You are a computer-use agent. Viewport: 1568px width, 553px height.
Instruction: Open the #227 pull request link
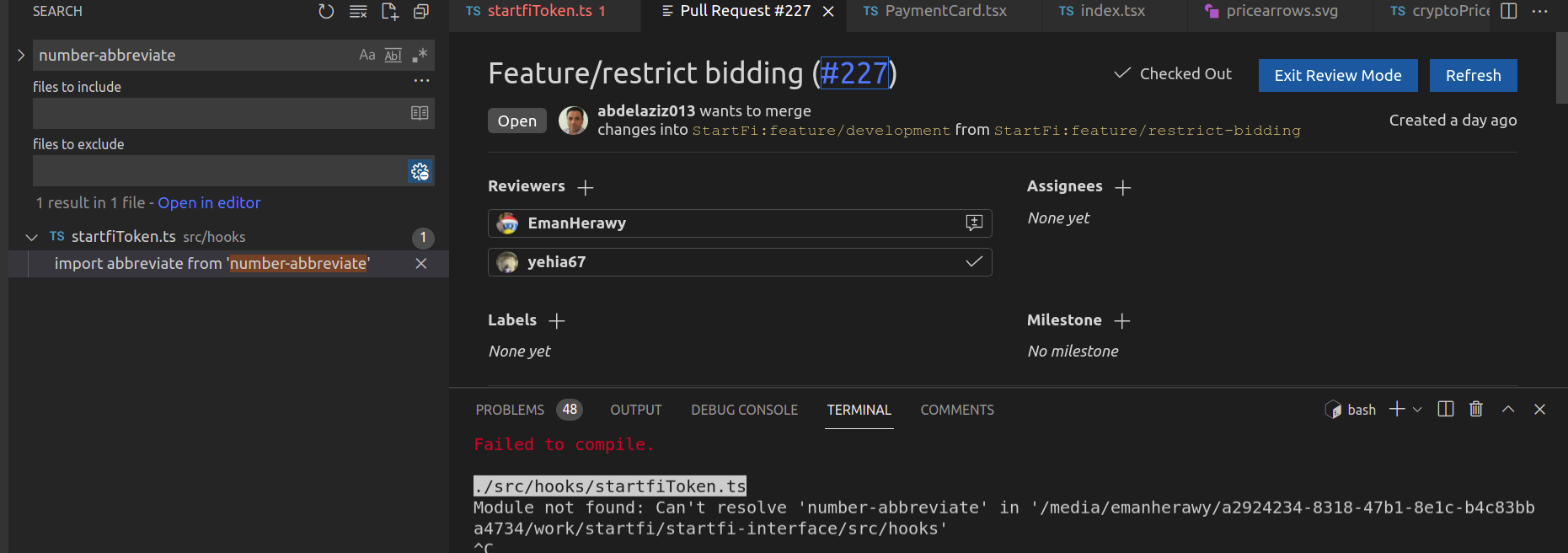854,73
